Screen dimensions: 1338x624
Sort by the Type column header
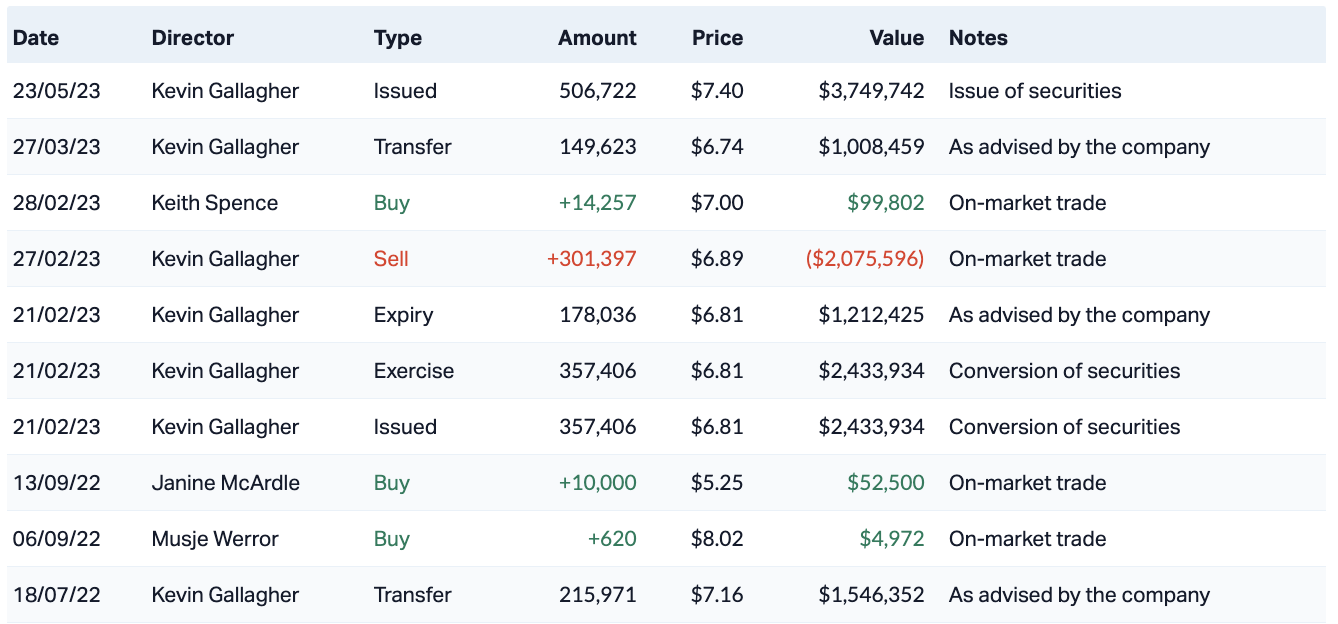[x=397, y=38]
